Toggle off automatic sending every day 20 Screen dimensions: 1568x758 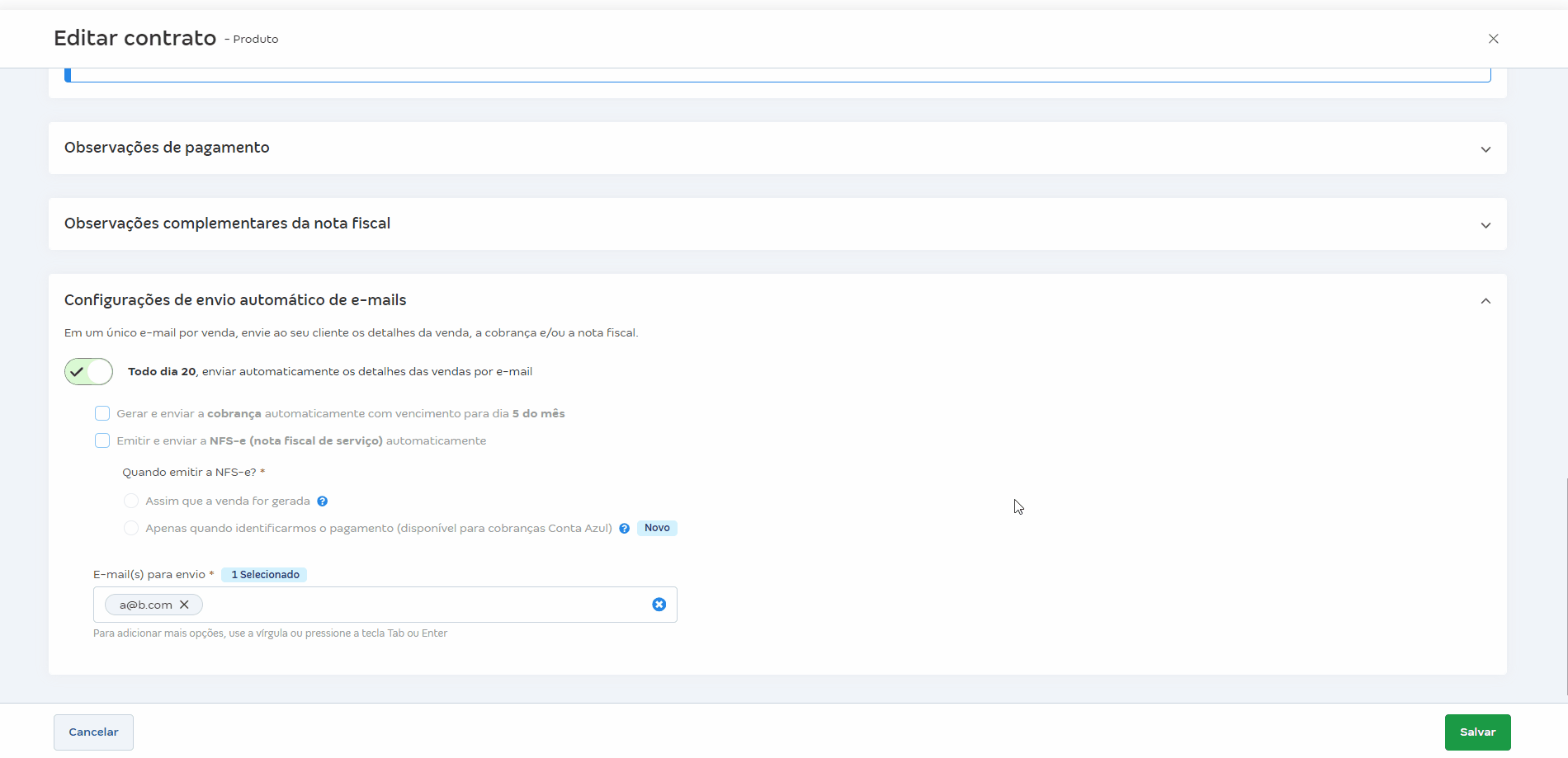coord(89,372)
